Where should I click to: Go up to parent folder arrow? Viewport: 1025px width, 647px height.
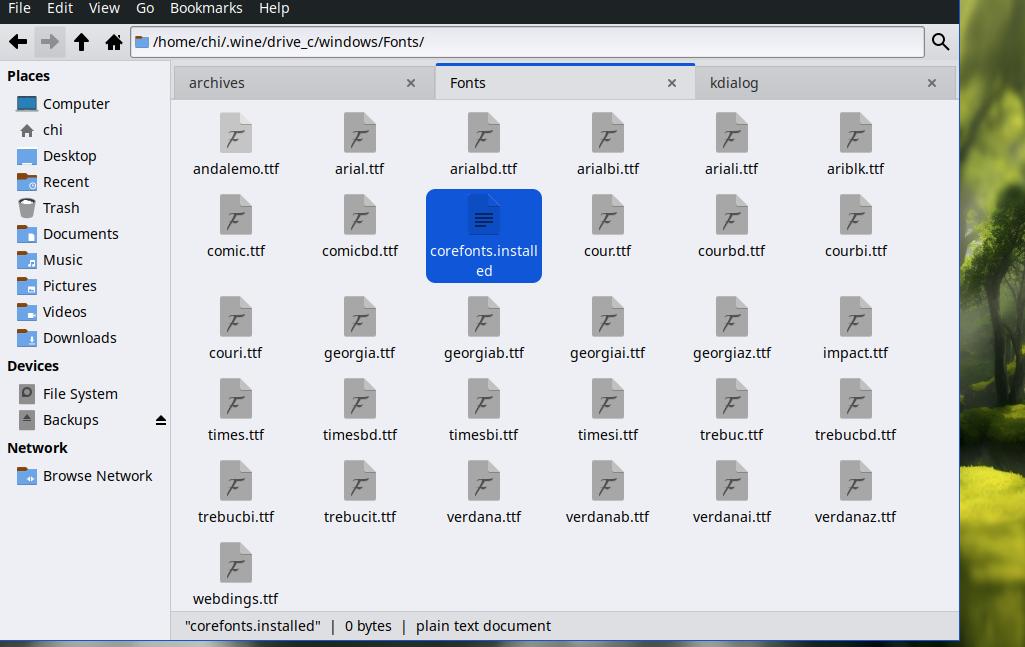81,42
